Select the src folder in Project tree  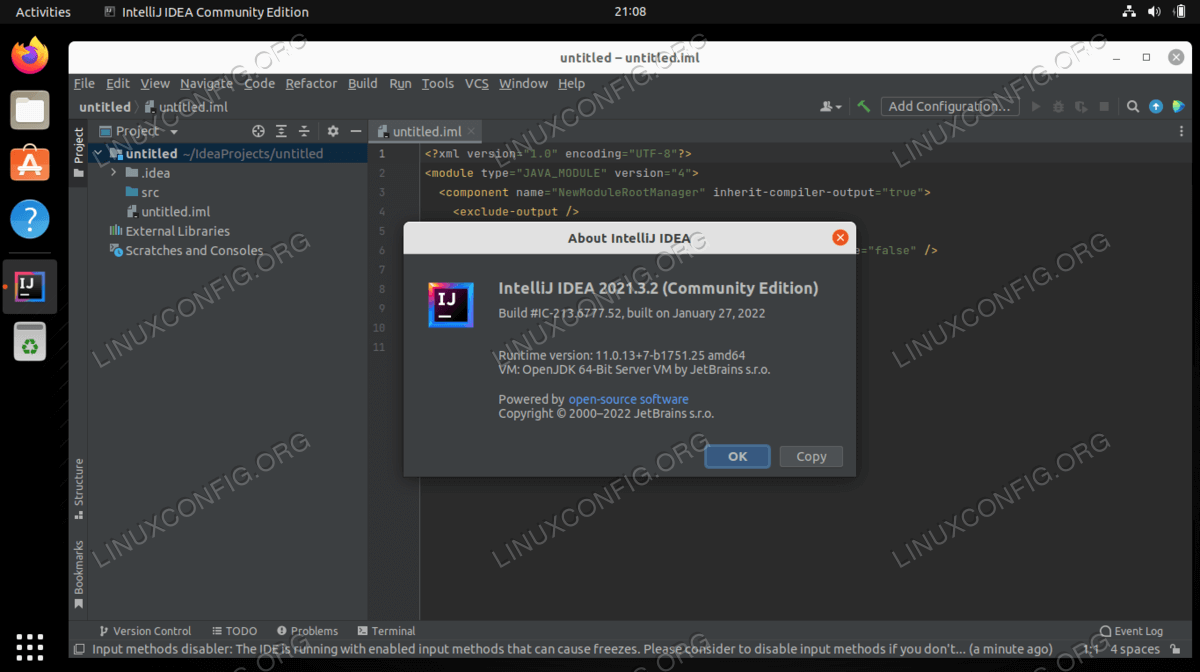point(142,192)
